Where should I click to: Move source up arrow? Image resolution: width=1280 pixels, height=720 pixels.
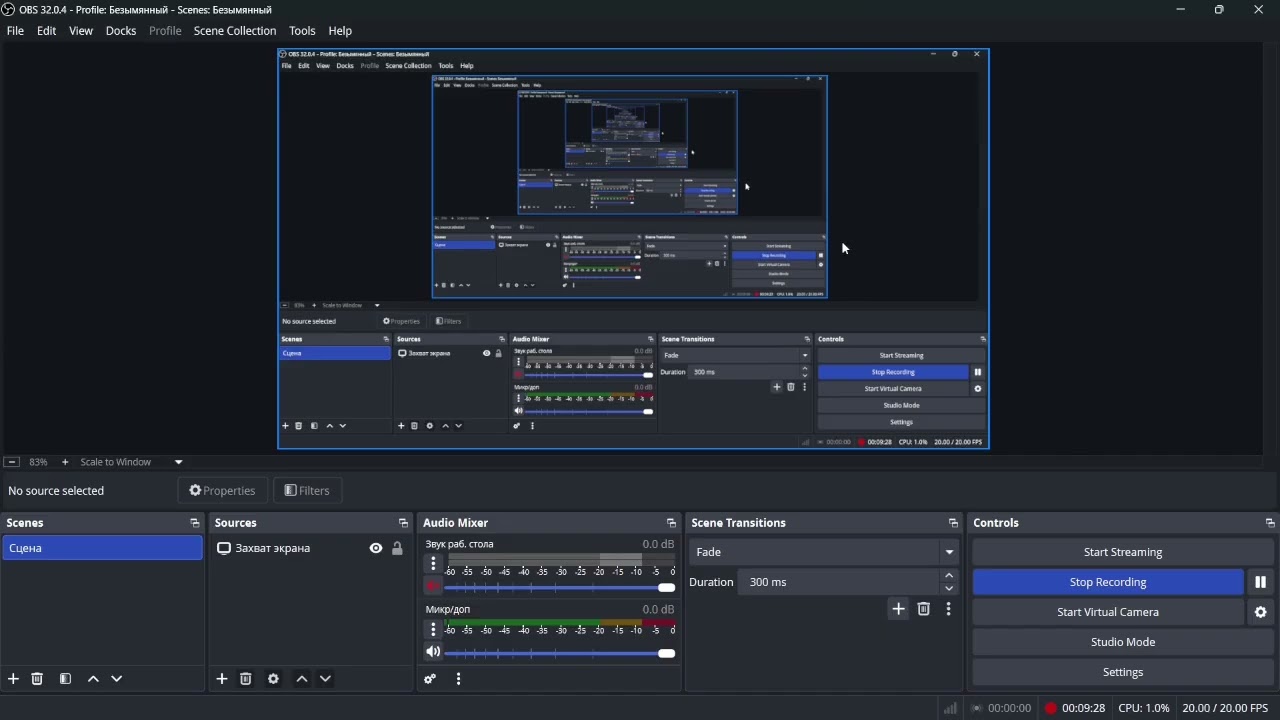pos(302,680)
